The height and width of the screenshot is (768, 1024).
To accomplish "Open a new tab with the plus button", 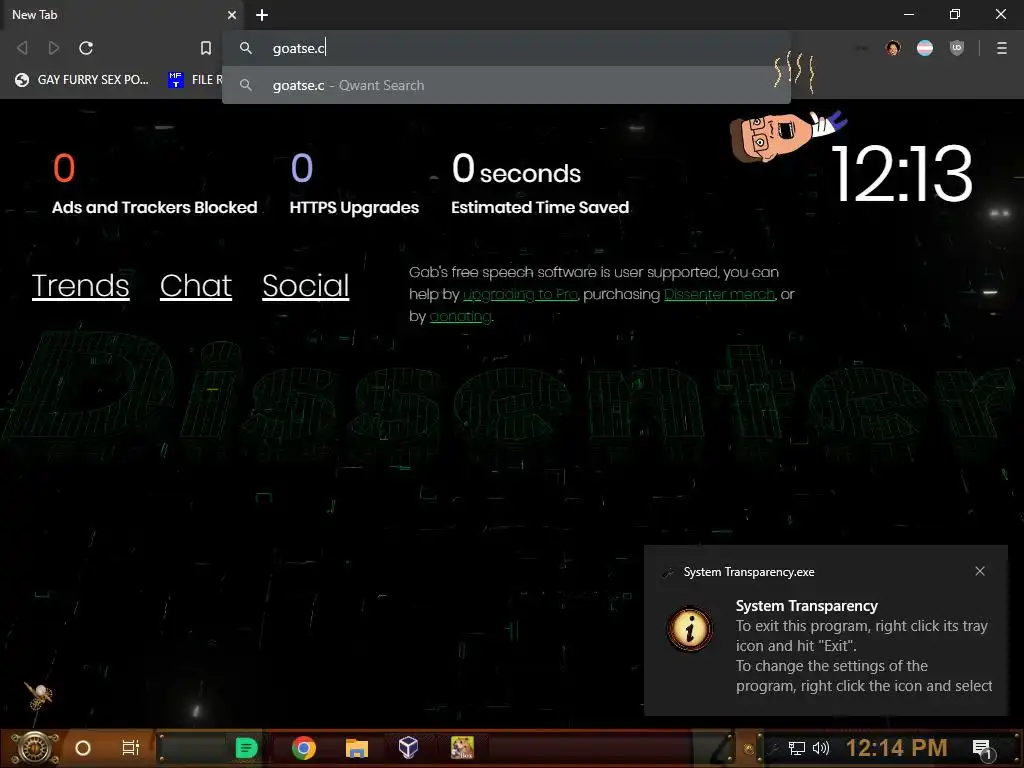I will [262, 15].
